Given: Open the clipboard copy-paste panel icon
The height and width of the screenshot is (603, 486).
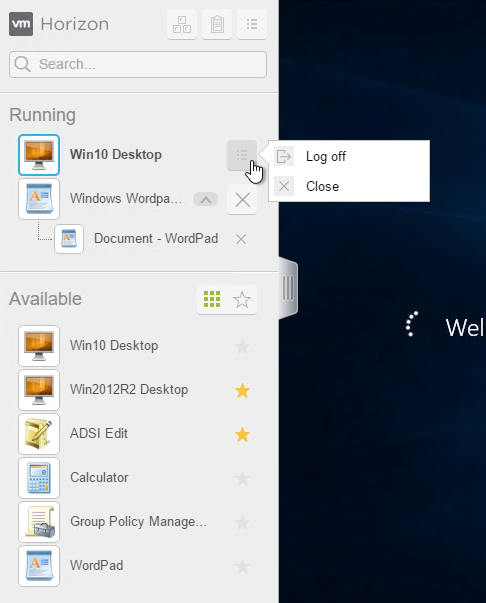Looking at the screenshot, I should pos(217,24).
